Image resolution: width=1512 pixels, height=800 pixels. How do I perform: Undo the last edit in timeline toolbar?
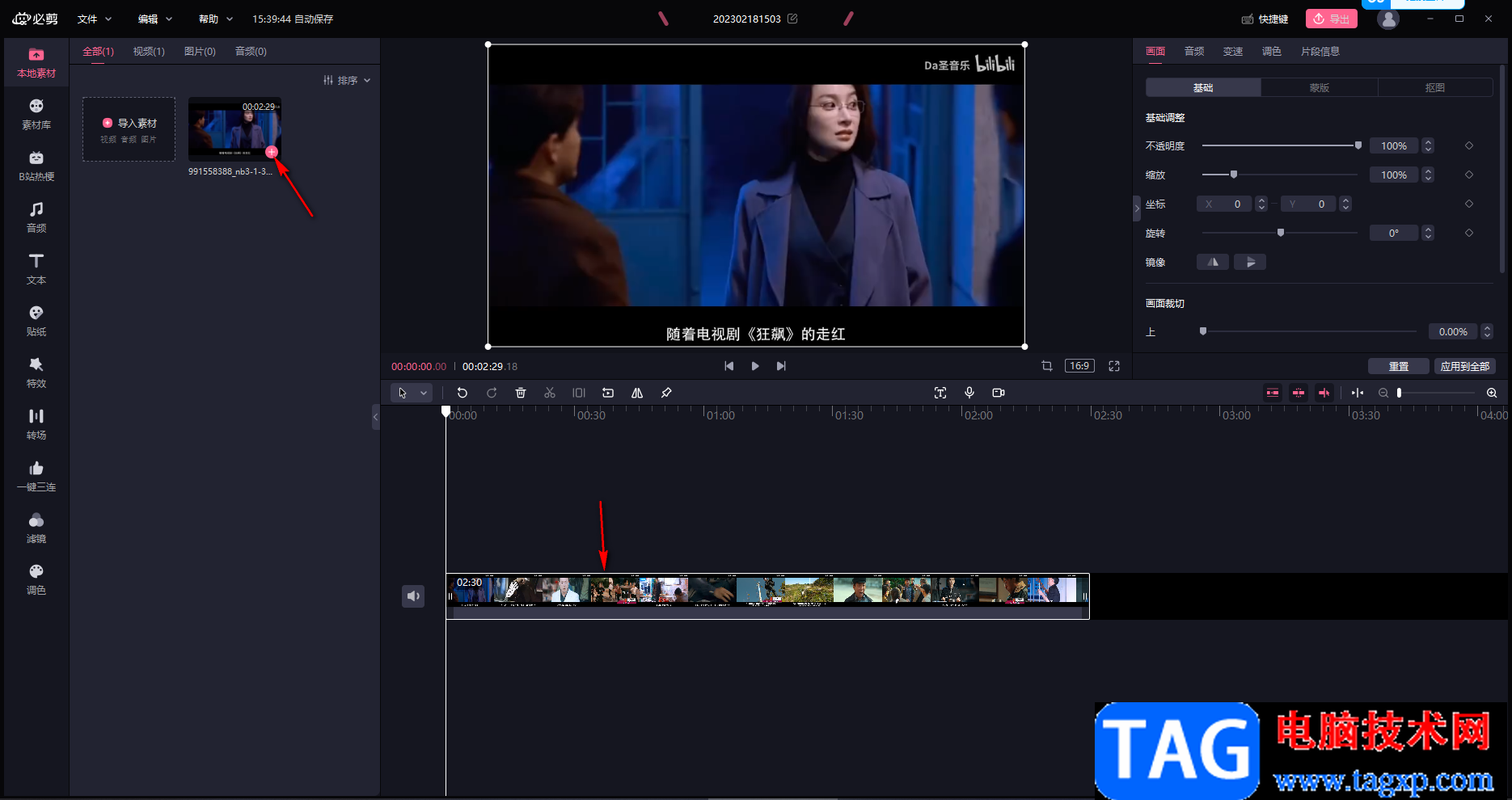pos(462,393)
